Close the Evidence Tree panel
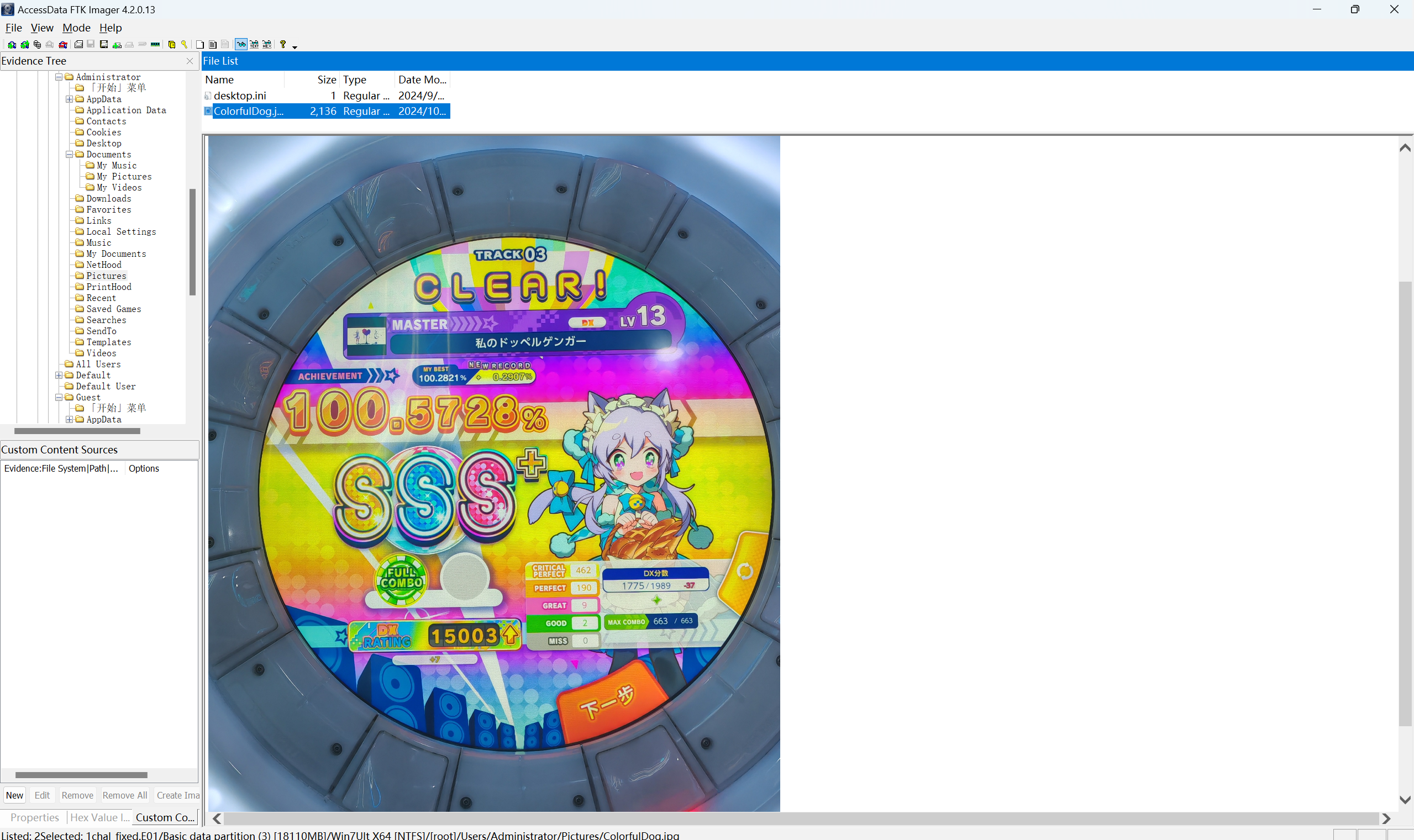Image resolution: width=1414 pixels, height=840 pixels. click(x=190, y=61)
